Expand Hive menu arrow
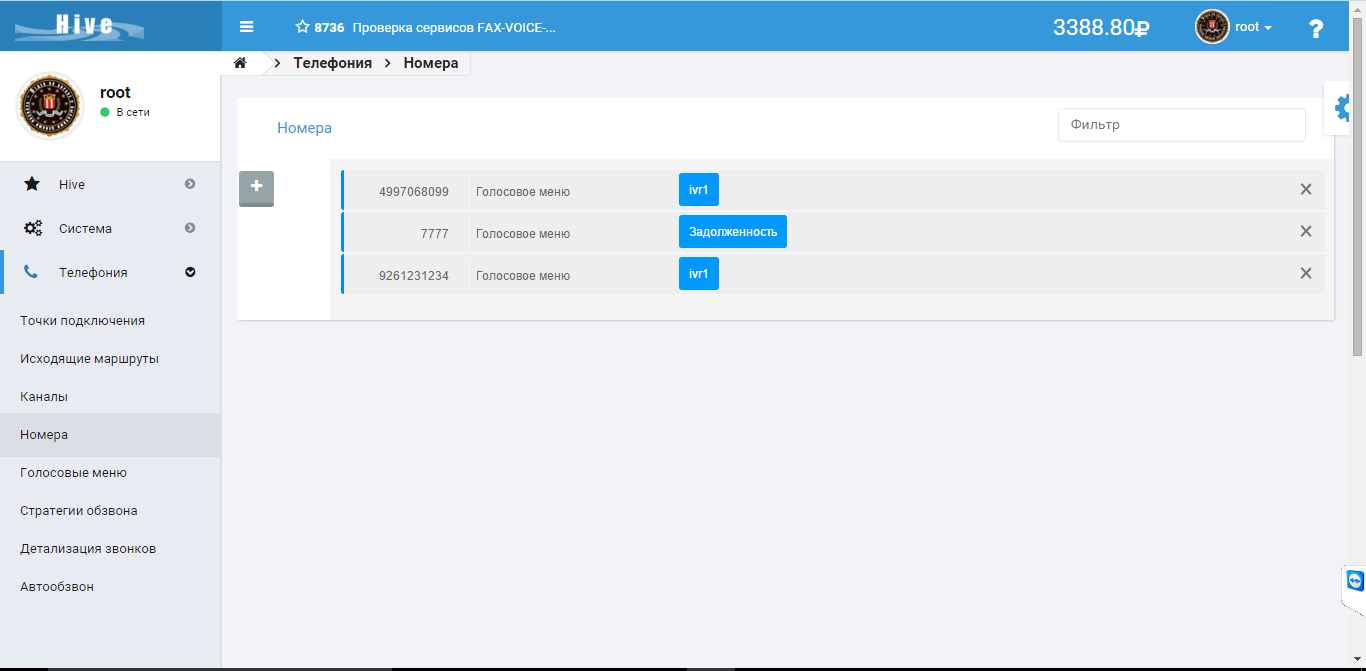The width and height of the screenshot is (1366, 671). (x=190, y=184)
